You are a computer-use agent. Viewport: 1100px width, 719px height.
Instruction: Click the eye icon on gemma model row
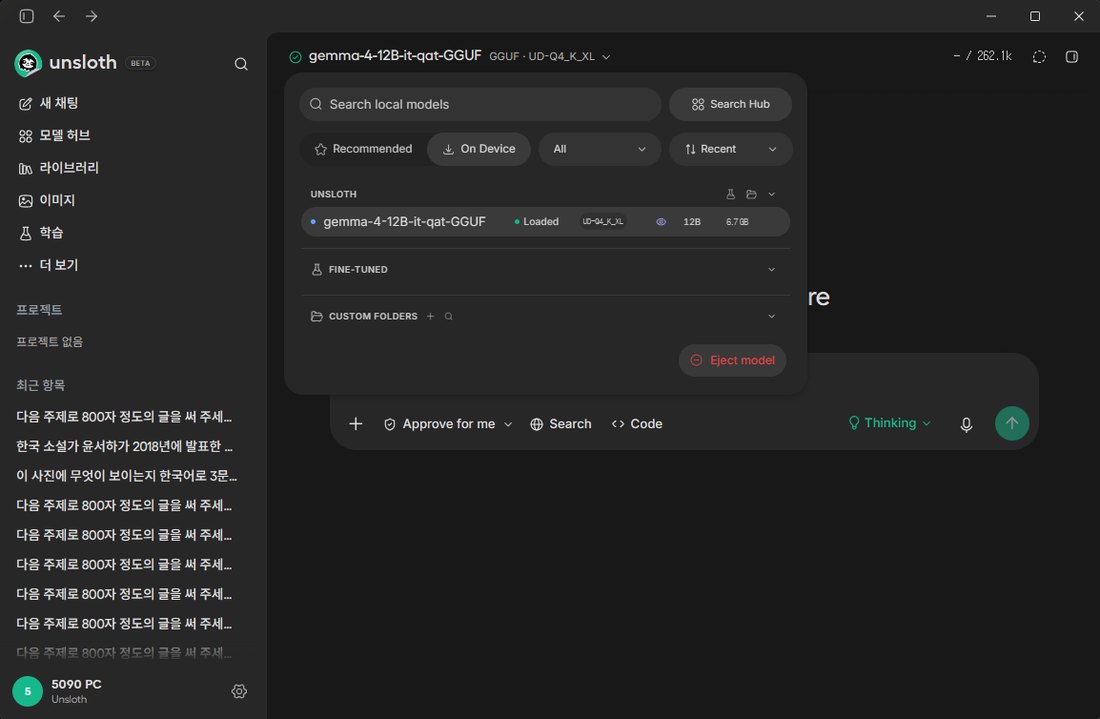pyautogui.click(x=661, y=222)
